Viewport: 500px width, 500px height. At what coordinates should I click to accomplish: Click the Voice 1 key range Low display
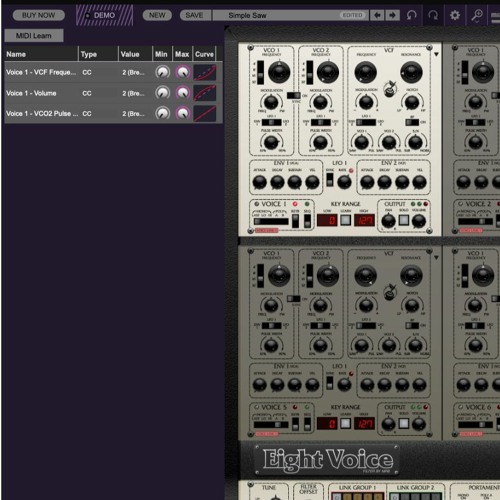[x=327, y=220]
